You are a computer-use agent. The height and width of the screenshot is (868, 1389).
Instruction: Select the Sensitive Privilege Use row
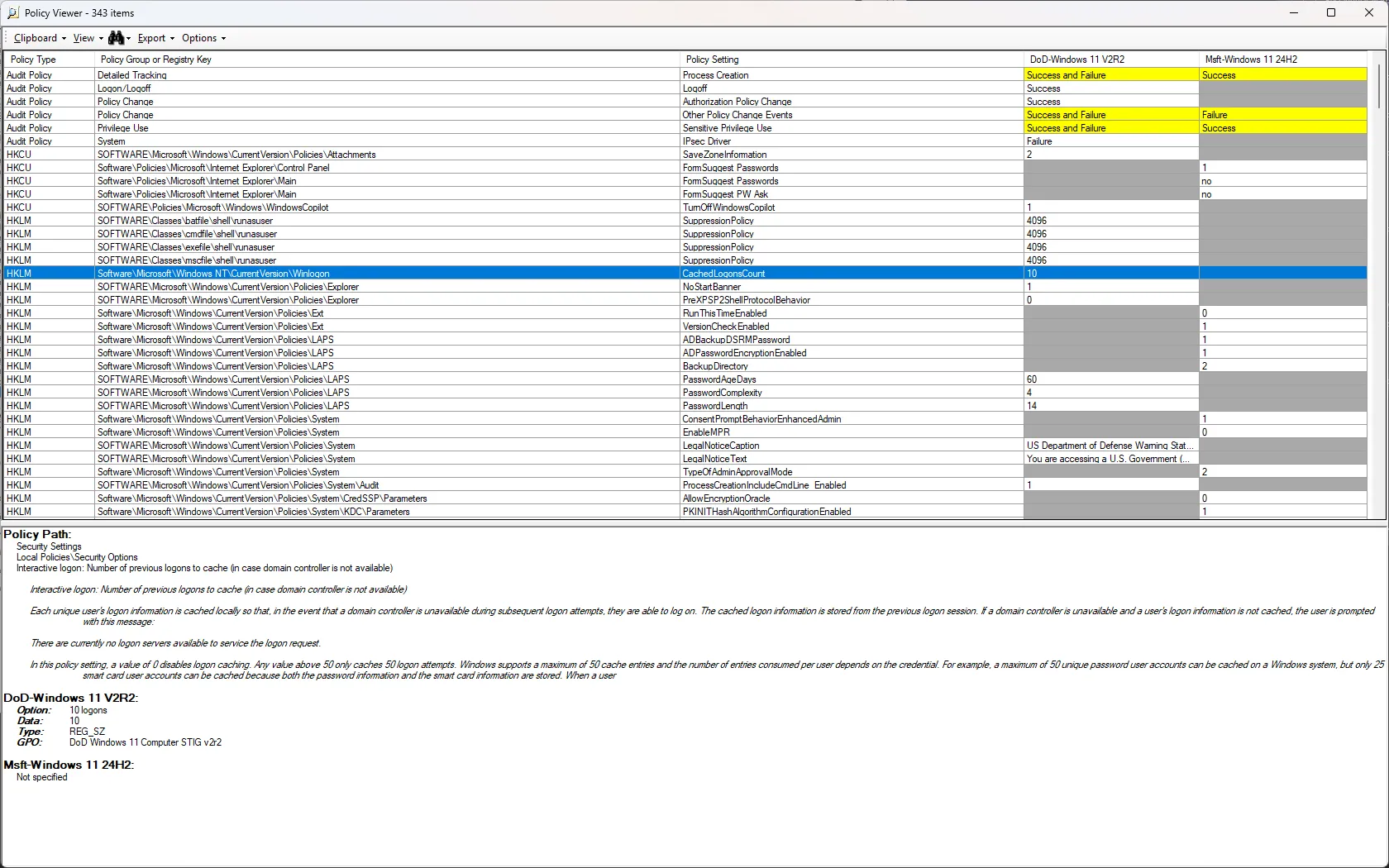[685, 128]
